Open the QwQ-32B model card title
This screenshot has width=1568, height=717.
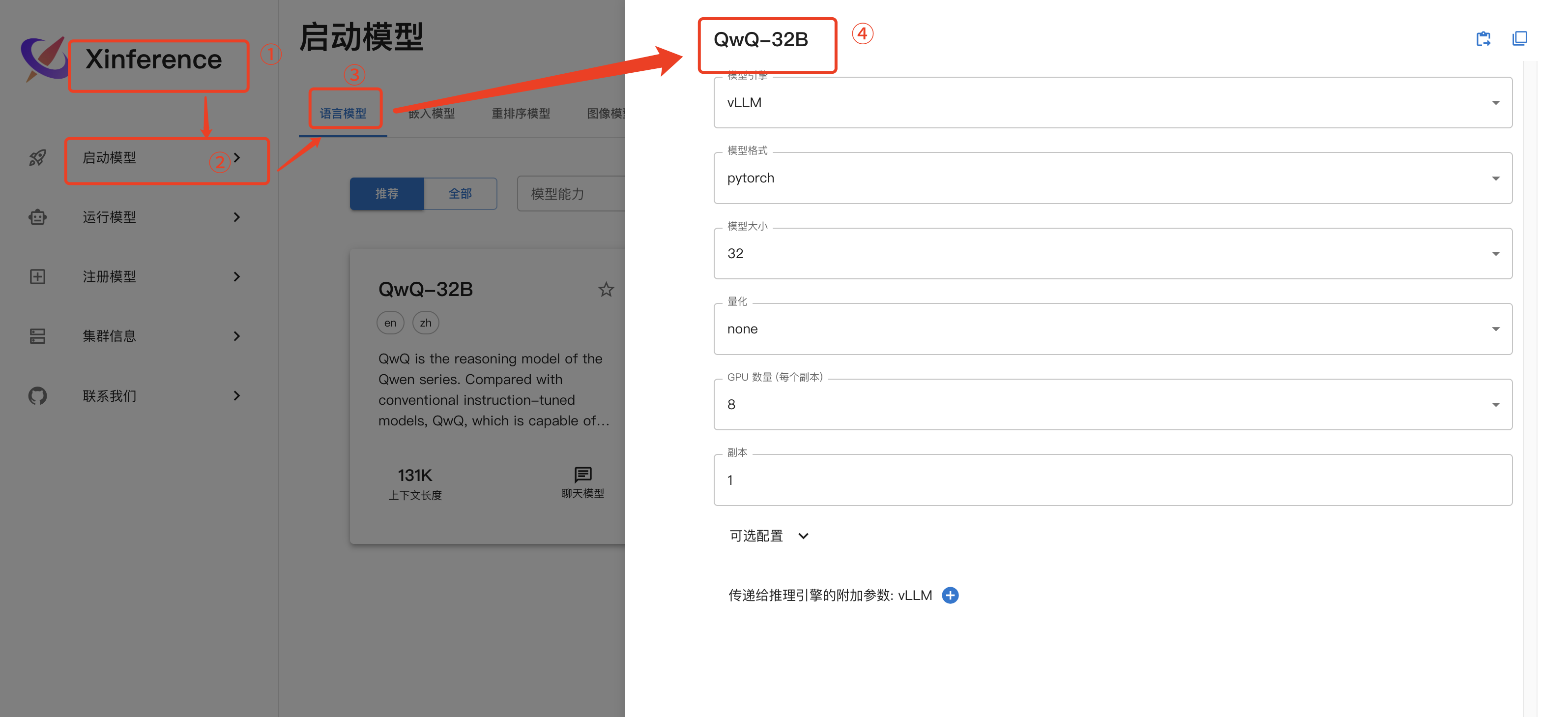point(426,289)
